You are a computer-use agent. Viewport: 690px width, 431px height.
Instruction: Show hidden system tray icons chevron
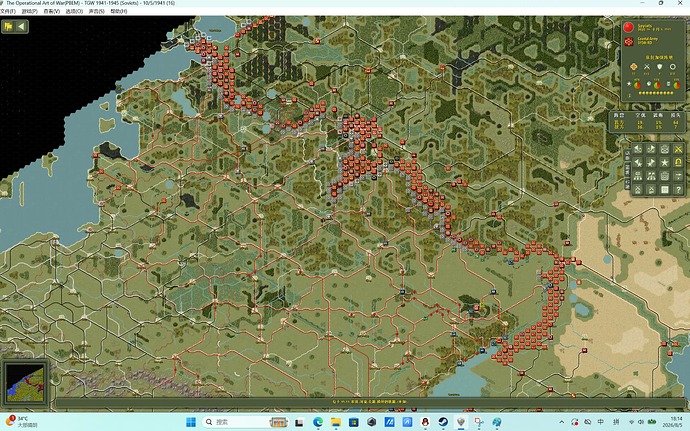(x=562, y=422)
